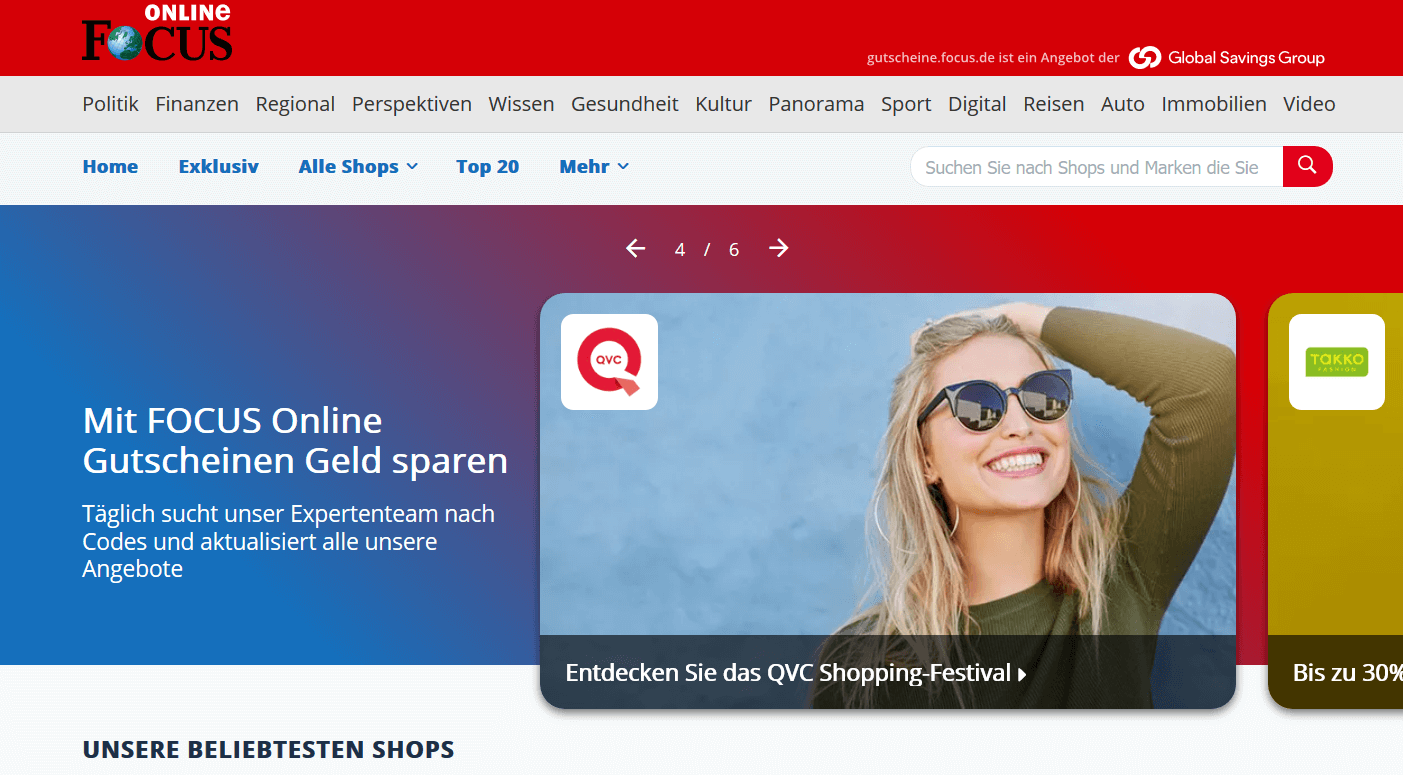Open the Politik section

click(110, 104)
